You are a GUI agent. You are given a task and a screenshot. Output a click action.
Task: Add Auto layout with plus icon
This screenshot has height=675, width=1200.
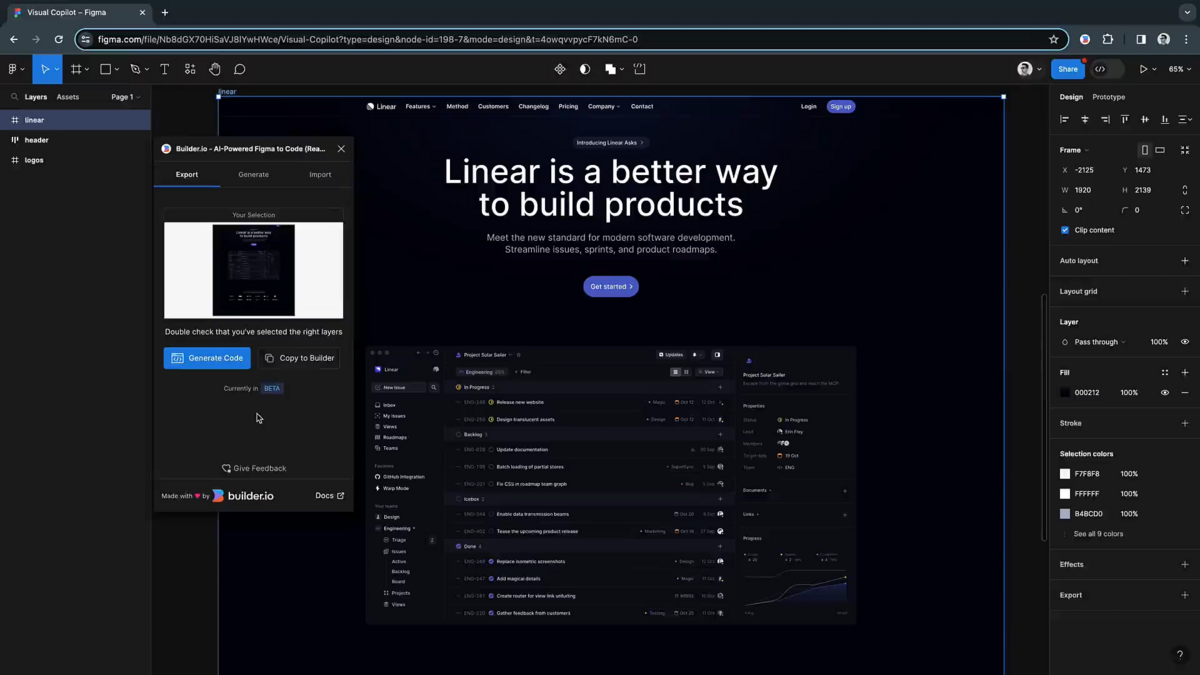pyautogui.click(x=1185, y=261)
